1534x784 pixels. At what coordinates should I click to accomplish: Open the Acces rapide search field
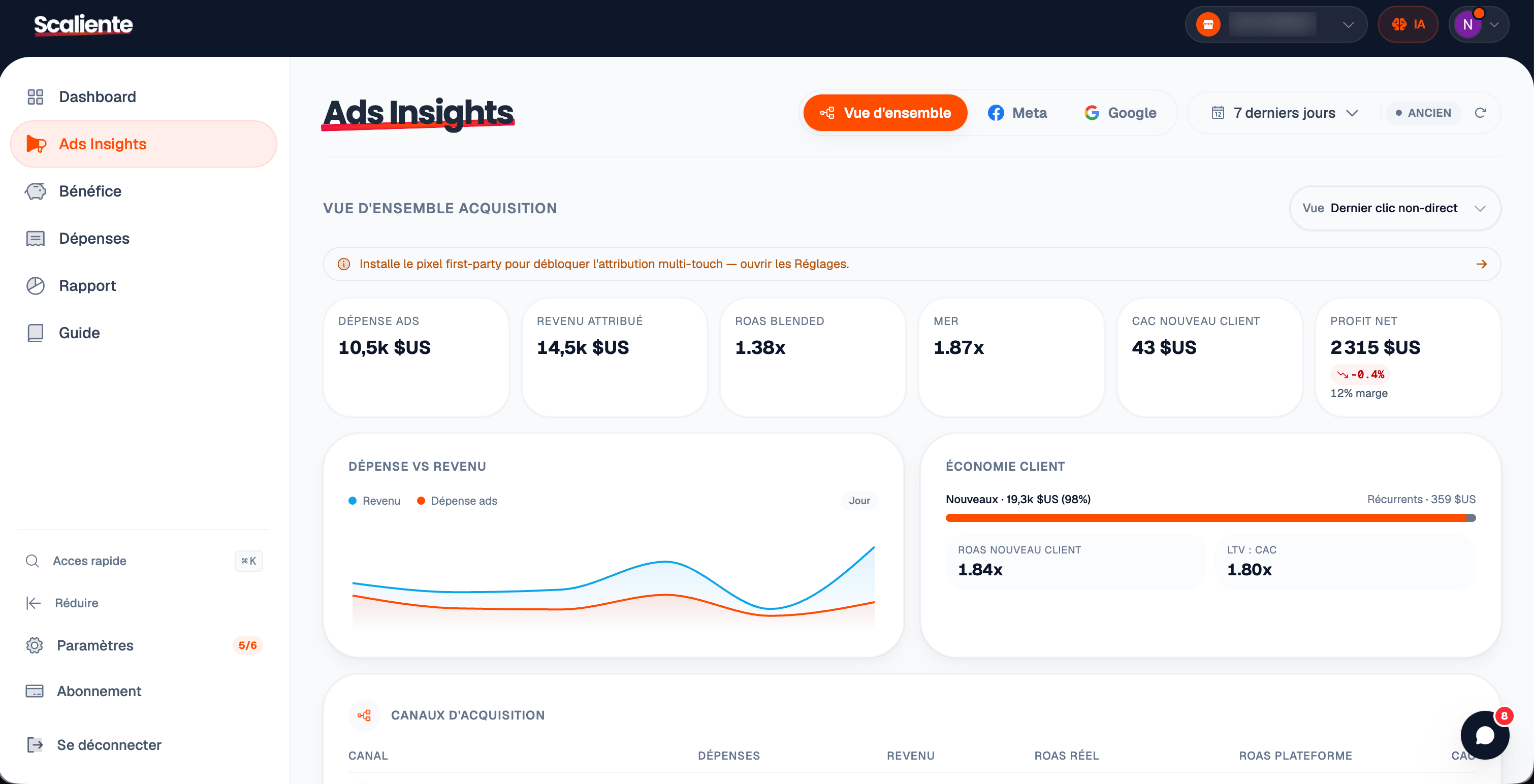point(144,561)
